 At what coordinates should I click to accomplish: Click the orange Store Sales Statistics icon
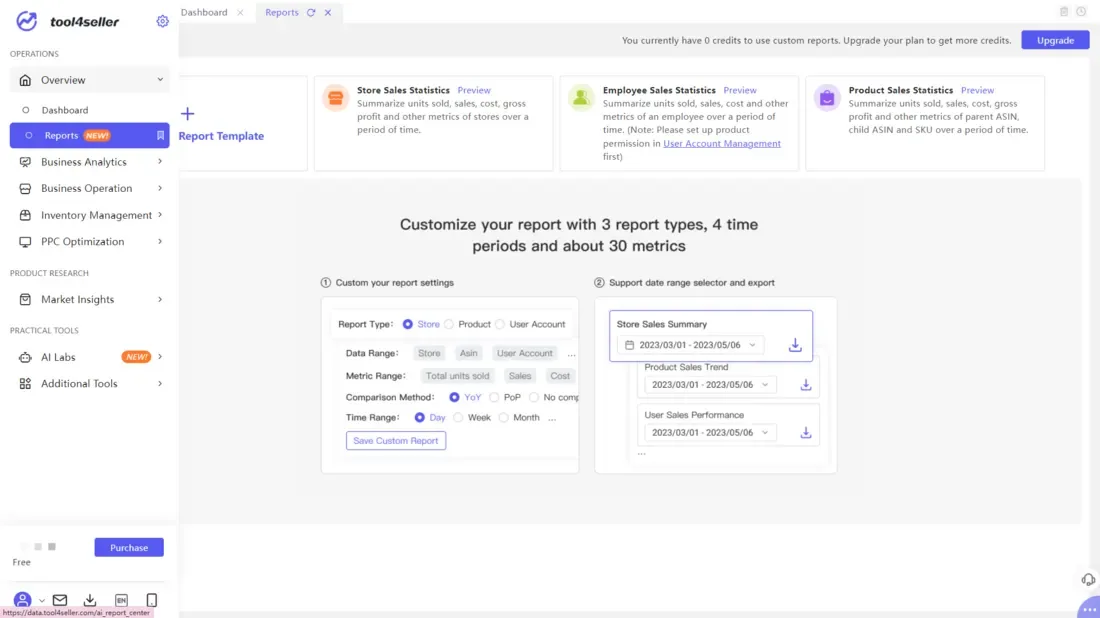[335, 98]
